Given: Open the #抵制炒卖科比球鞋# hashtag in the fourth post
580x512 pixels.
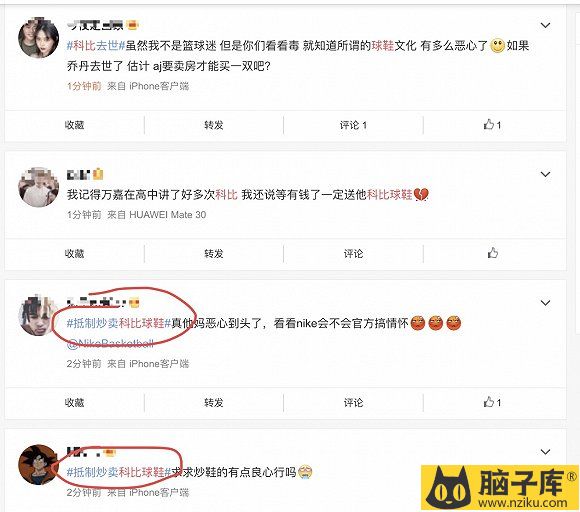Looking at the screenshot, I should click(118, 472).
